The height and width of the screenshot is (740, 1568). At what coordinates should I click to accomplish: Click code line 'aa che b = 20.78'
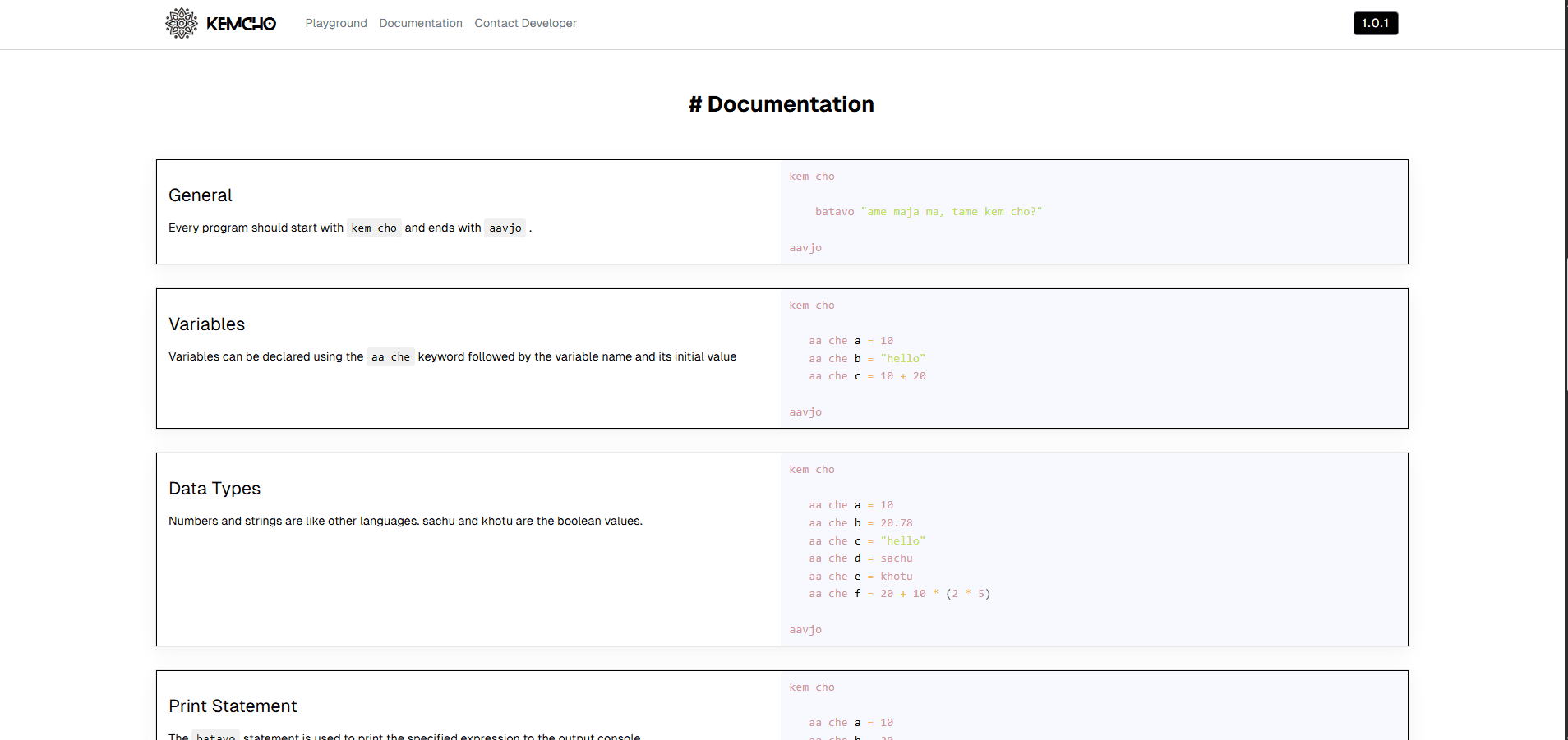860,523
